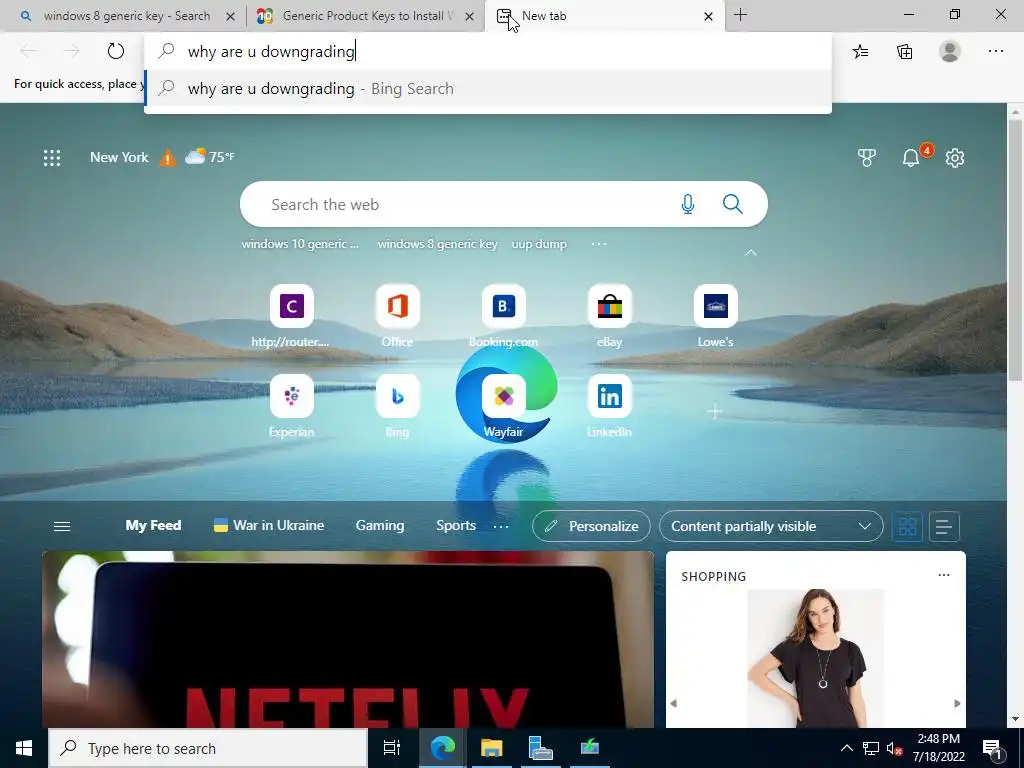
Task: Open the Office quick link tile
Action: click(x=397, y=316)
